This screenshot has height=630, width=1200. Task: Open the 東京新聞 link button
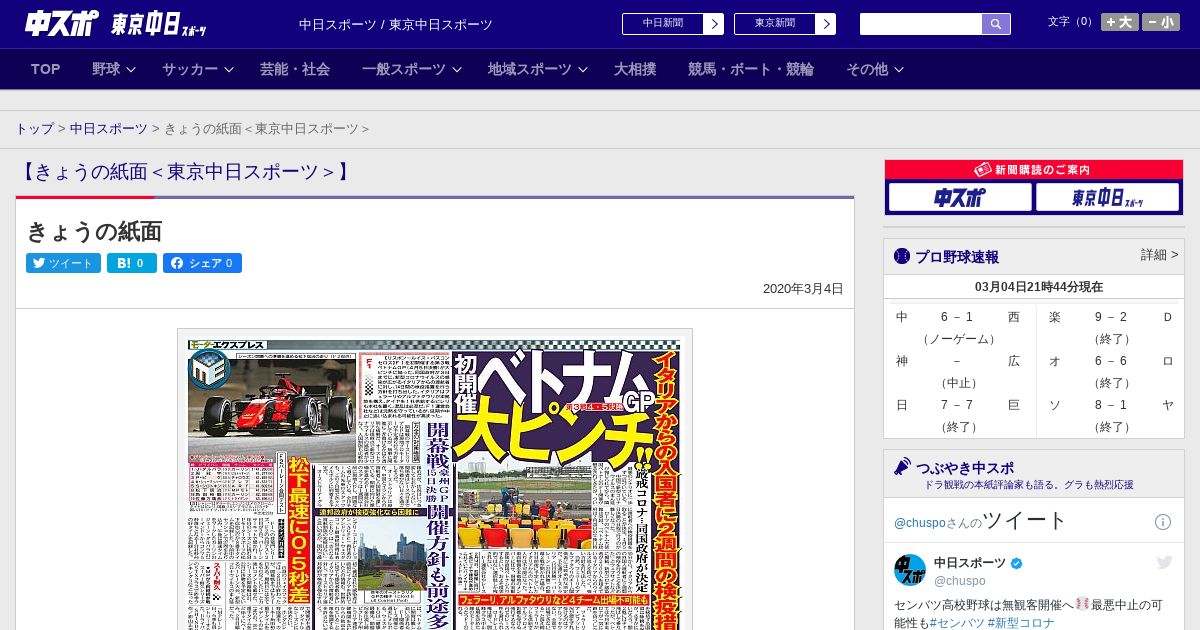click(x=774, y=24)
